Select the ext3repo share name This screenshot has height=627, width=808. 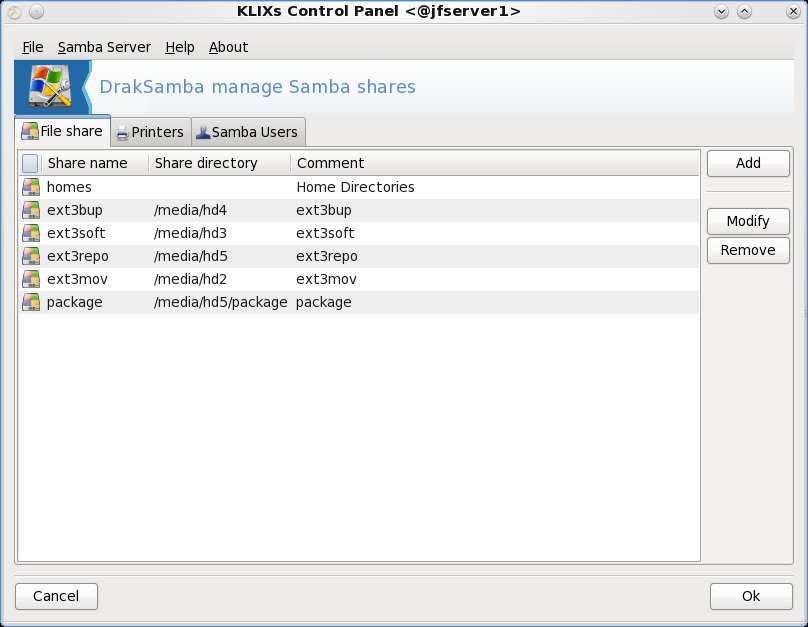pos(77,256)
